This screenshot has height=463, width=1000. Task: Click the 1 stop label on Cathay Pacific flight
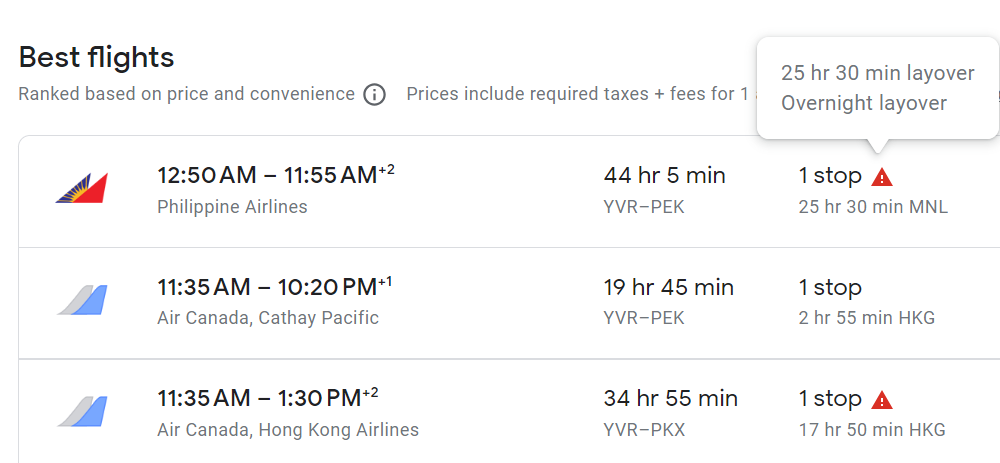point(829,288)
